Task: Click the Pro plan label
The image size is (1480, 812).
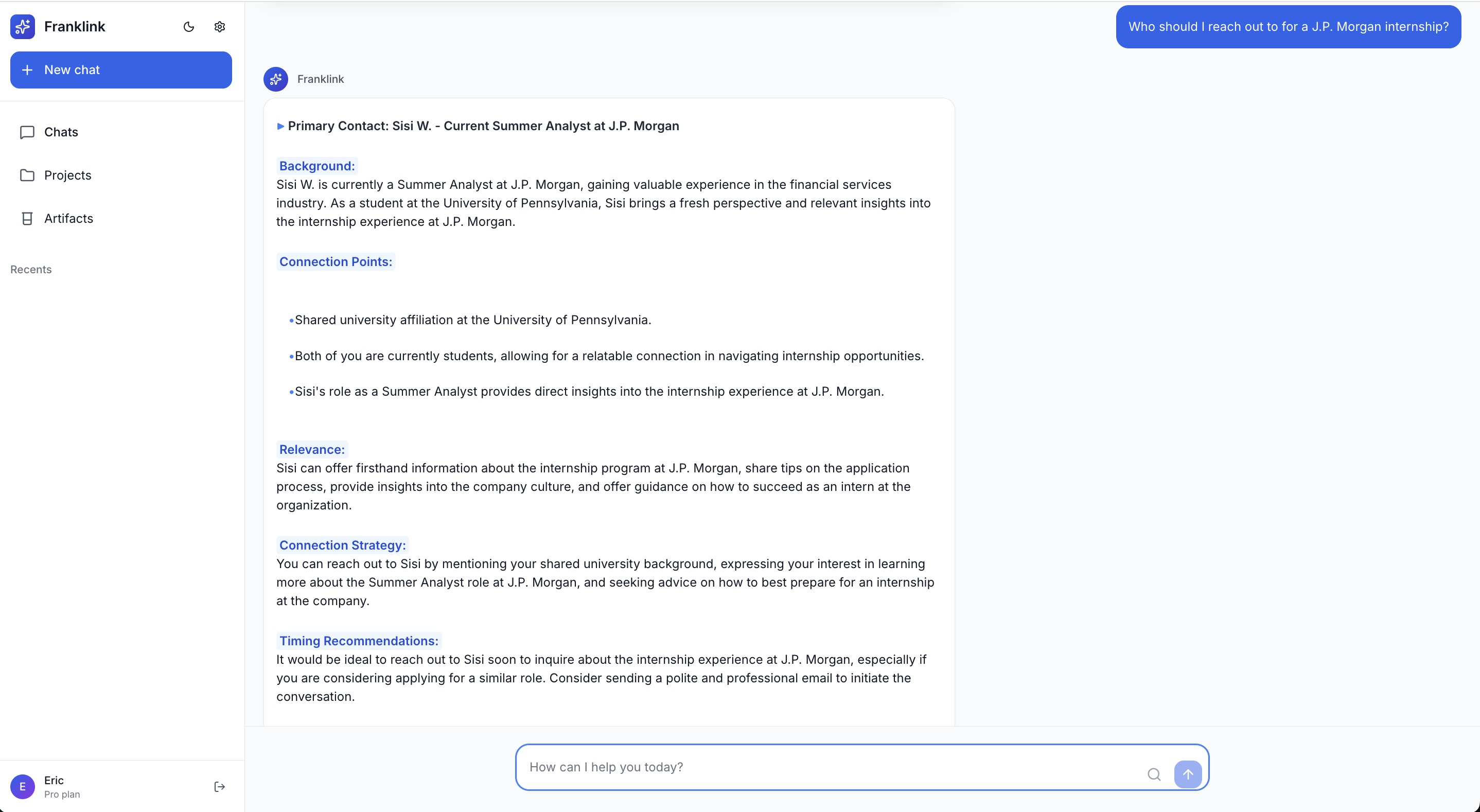Action: tap(62, 794)
